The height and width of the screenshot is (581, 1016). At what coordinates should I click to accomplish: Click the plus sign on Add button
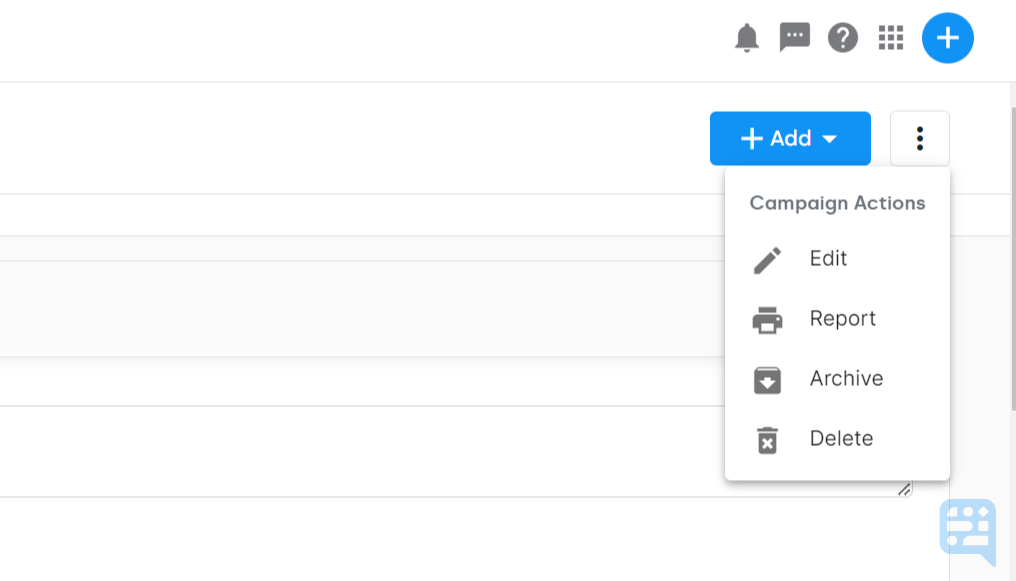point(752,139)
